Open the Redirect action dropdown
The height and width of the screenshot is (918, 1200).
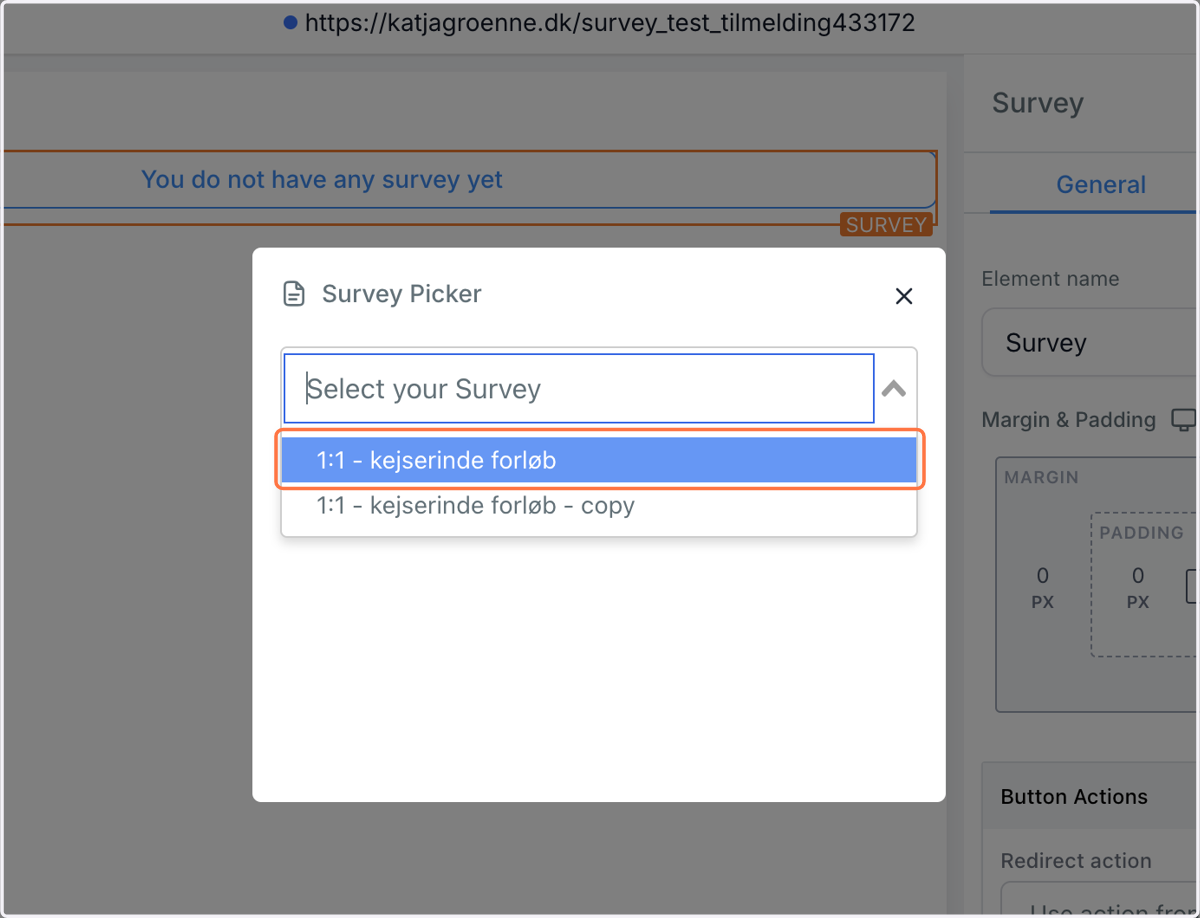click(x=1100, y=900)
